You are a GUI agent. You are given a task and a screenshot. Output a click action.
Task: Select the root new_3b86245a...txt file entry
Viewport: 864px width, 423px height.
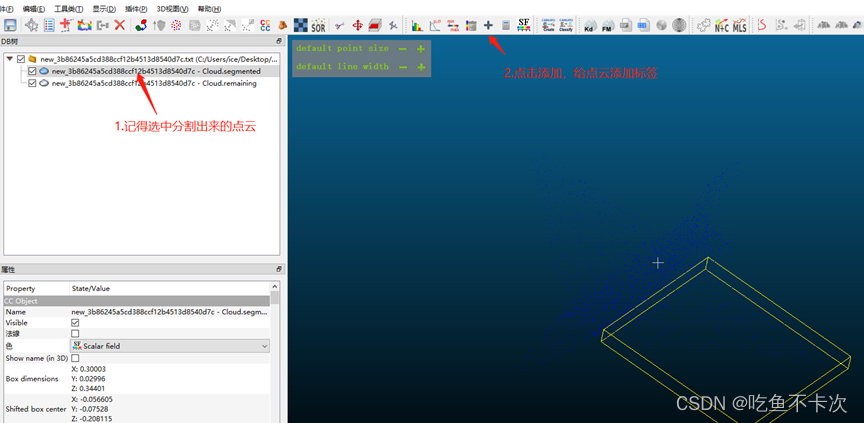tap(159, 58)
